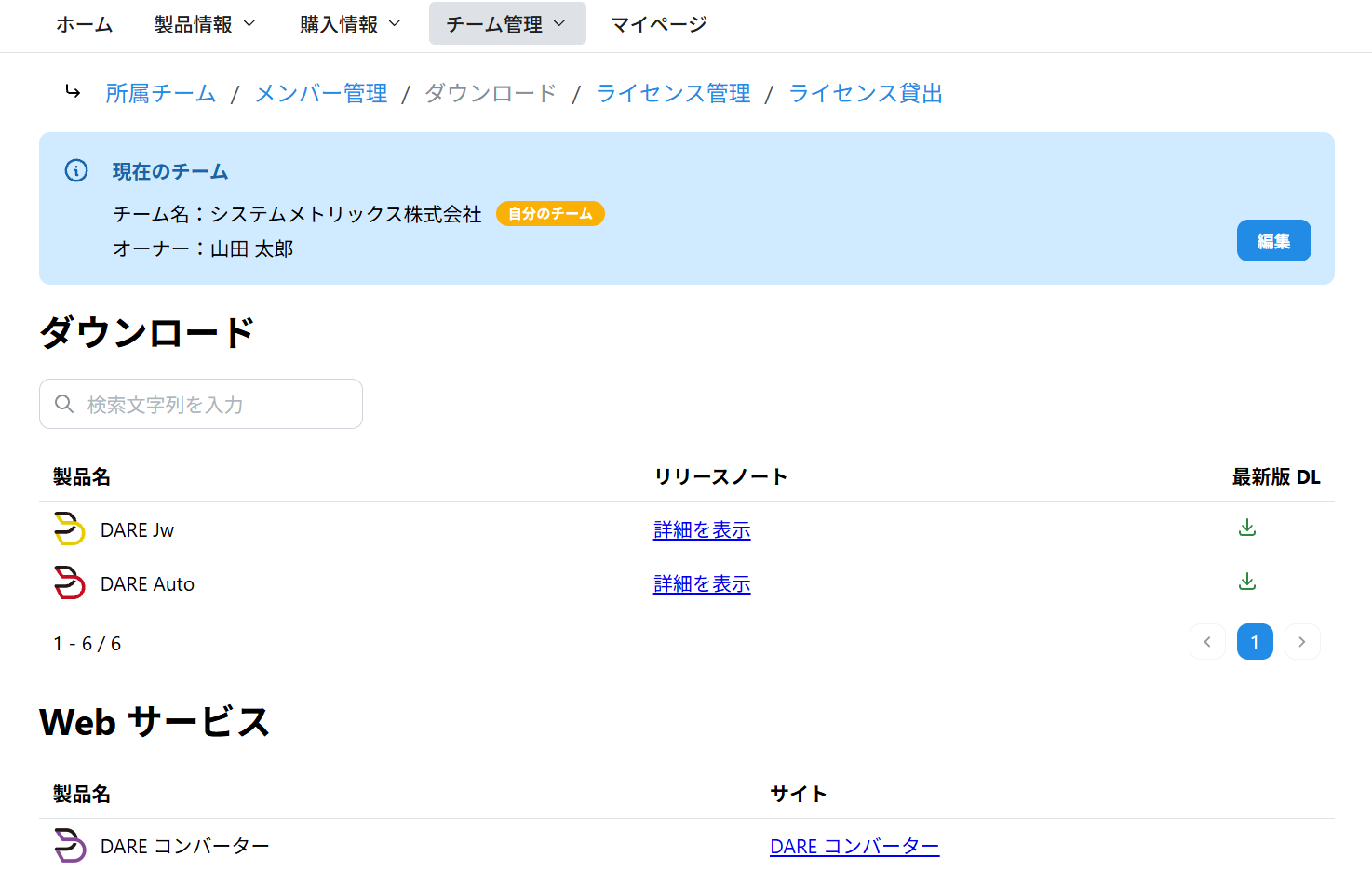
Task: Click the breadcrumb arrow icon
Action: point(73,92)
